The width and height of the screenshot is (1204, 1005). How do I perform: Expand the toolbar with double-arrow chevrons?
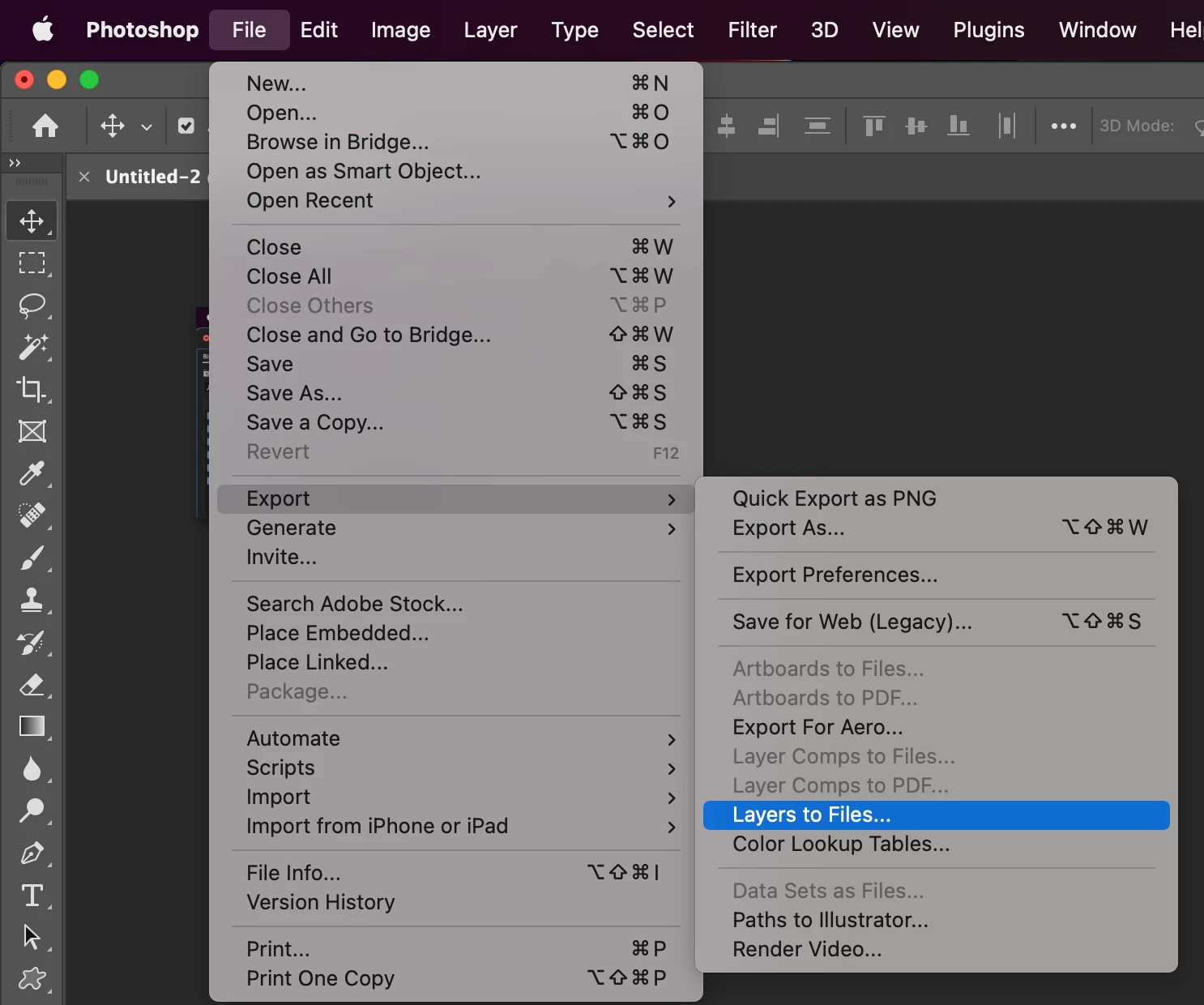[15, 163]
